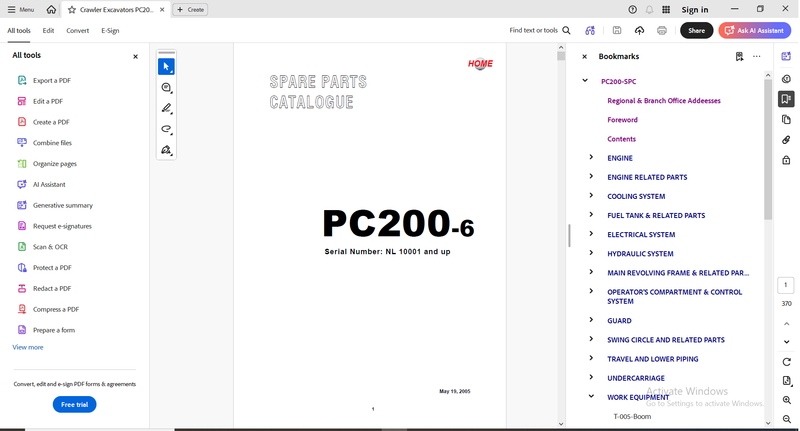Open the View more tools link

tap(28, 347)
